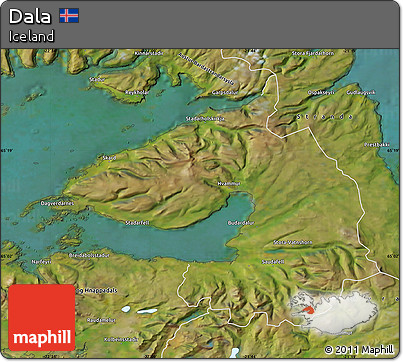This screenshot has width=403, height=362.
Task: Select the Hvammur place label
Action: tap(229, 184)
